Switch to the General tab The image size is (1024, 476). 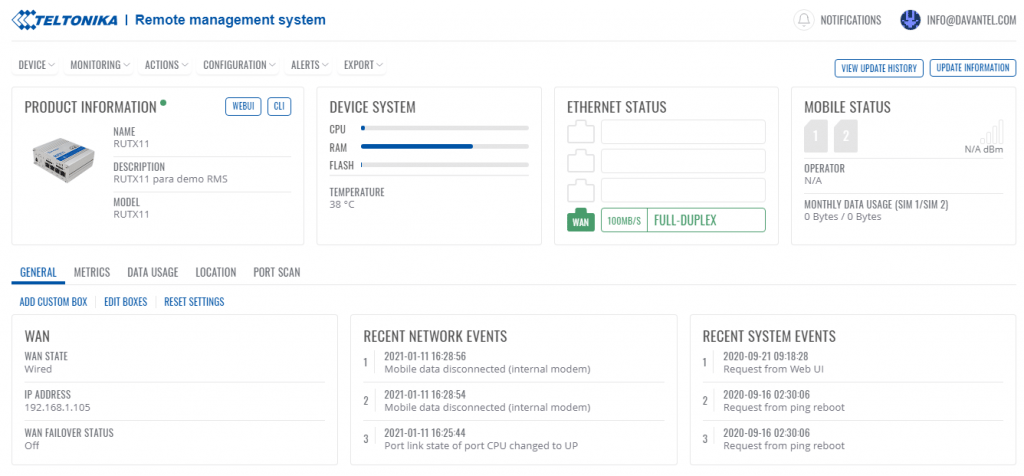(38, 272)
